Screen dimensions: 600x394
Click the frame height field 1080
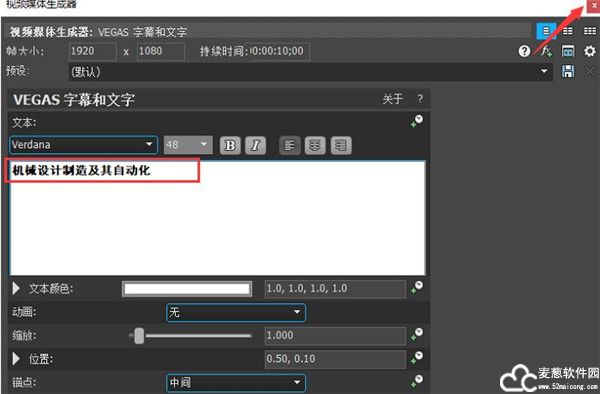pyautogui.click(x=161, y=51)
